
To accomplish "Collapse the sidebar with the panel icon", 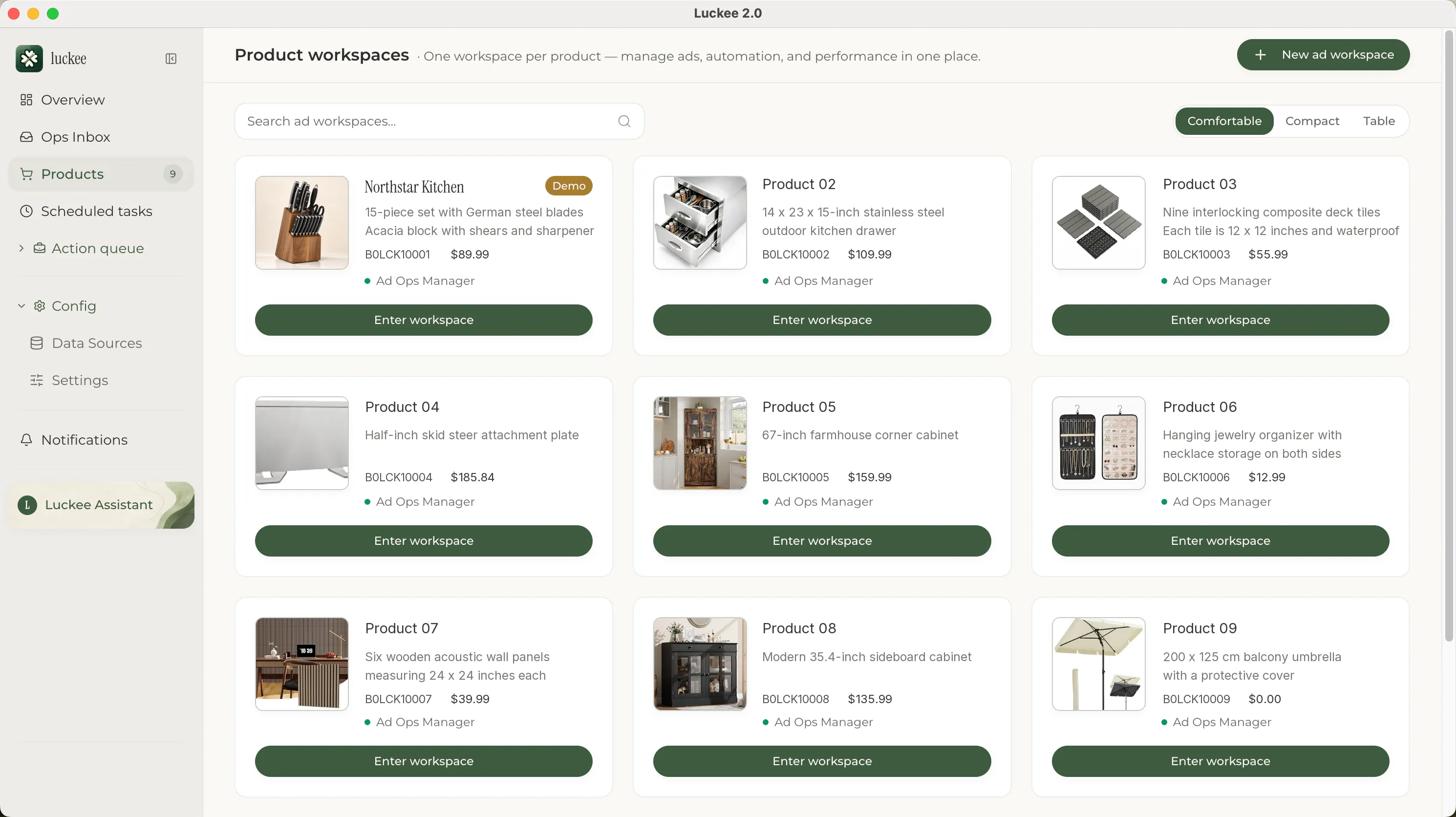I will (x=171, y=59).
